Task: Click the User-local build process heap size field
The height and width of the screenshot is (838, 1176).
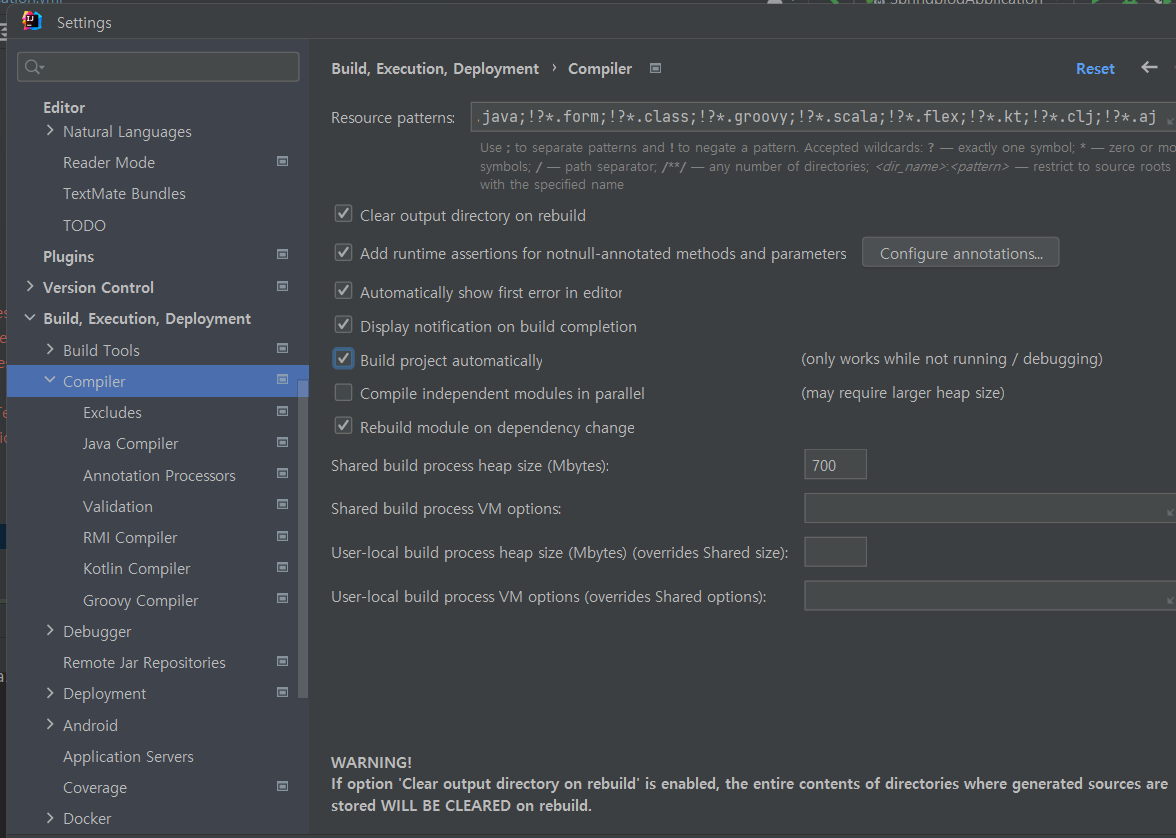Action: click(835, 551)
